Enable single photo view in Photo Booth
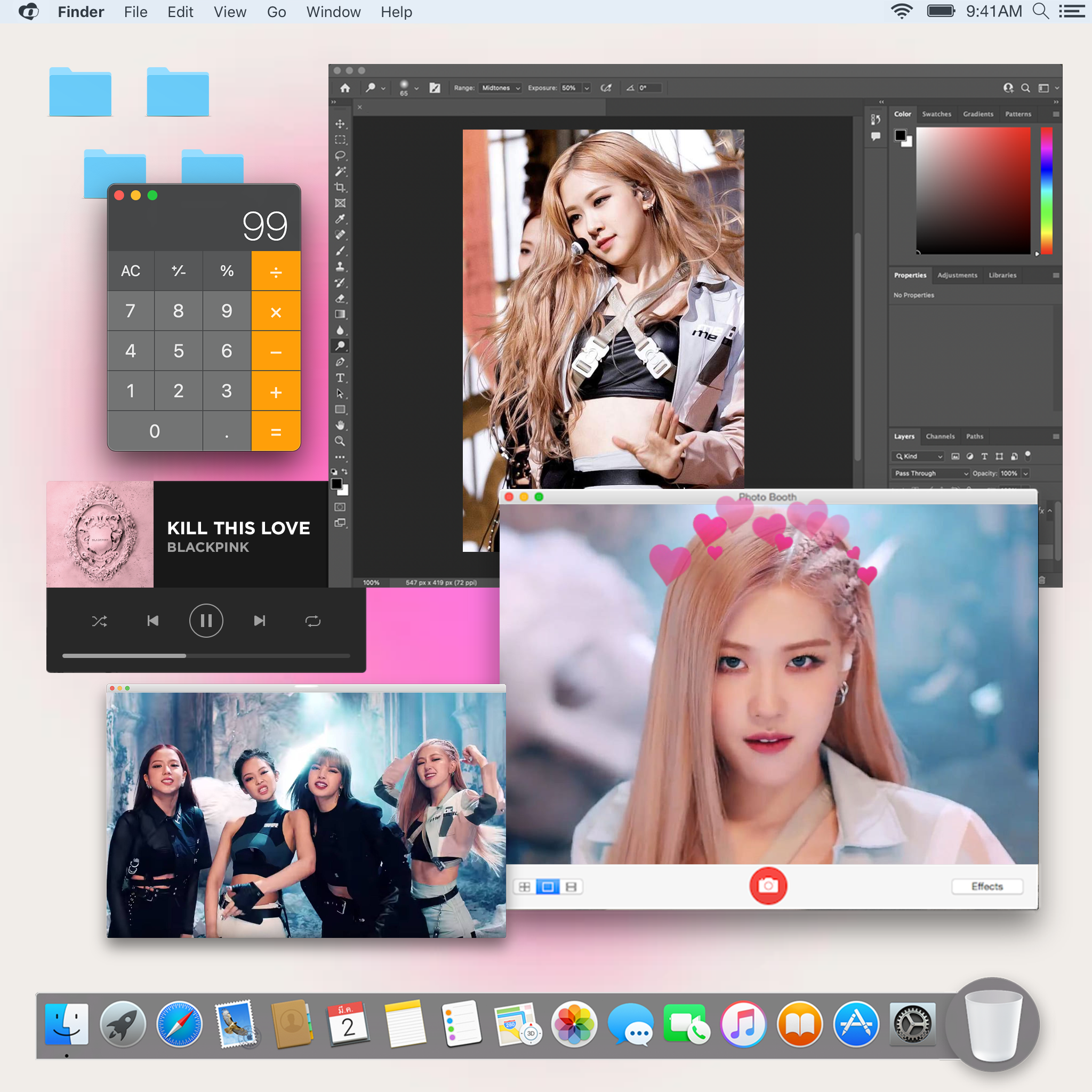The height and width of the screenshot is (1092, 1092). (547, 886)
